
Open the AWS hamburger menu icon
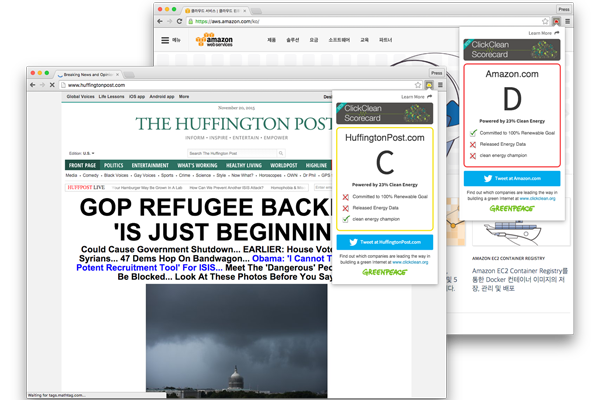(165, 40)
